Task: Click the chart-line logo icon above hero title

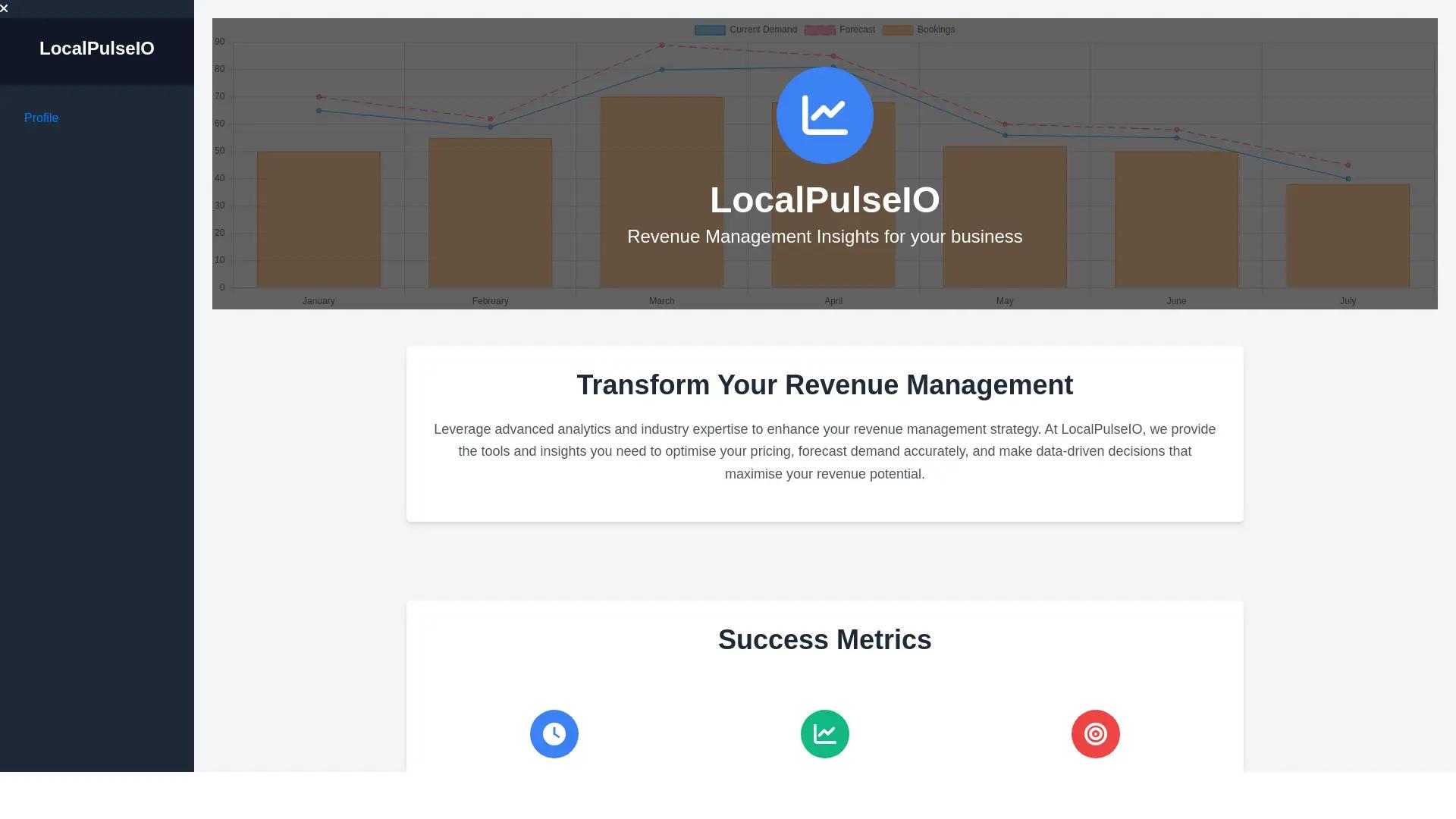Action: [824, 115]
